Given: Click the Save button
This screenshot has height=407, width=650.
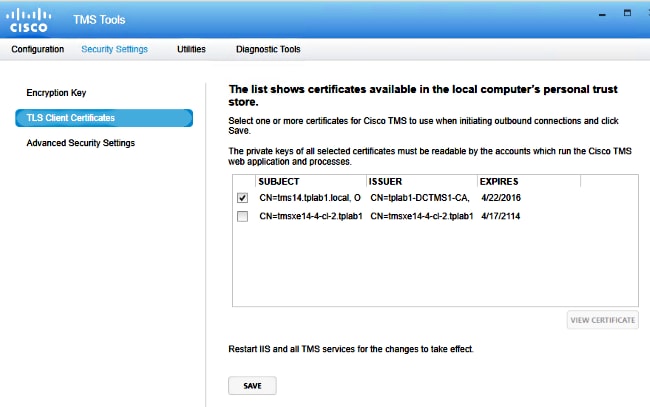Looking at the screenshot, I should [252, 385].
